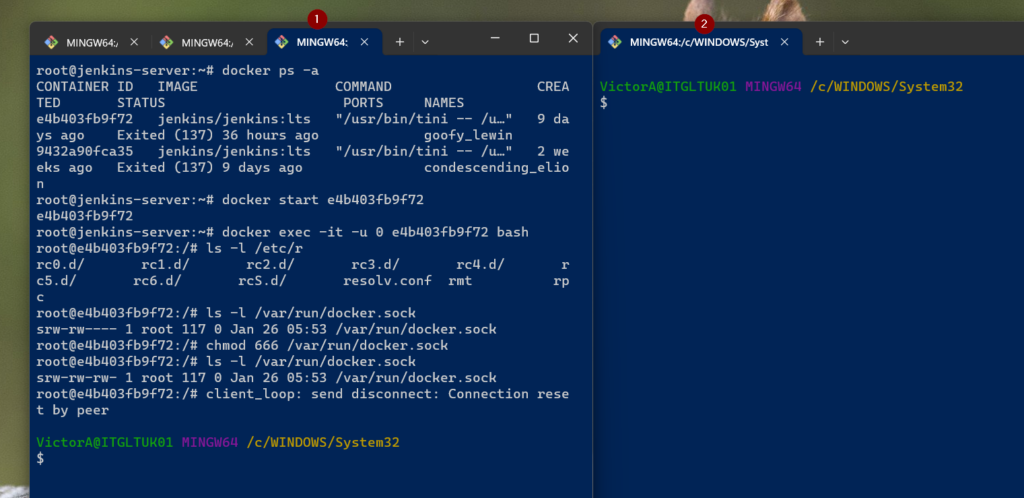Click the 'COMMAND' column header
This screenshot has width=1024, height=498.
click(x=363, y=86)
